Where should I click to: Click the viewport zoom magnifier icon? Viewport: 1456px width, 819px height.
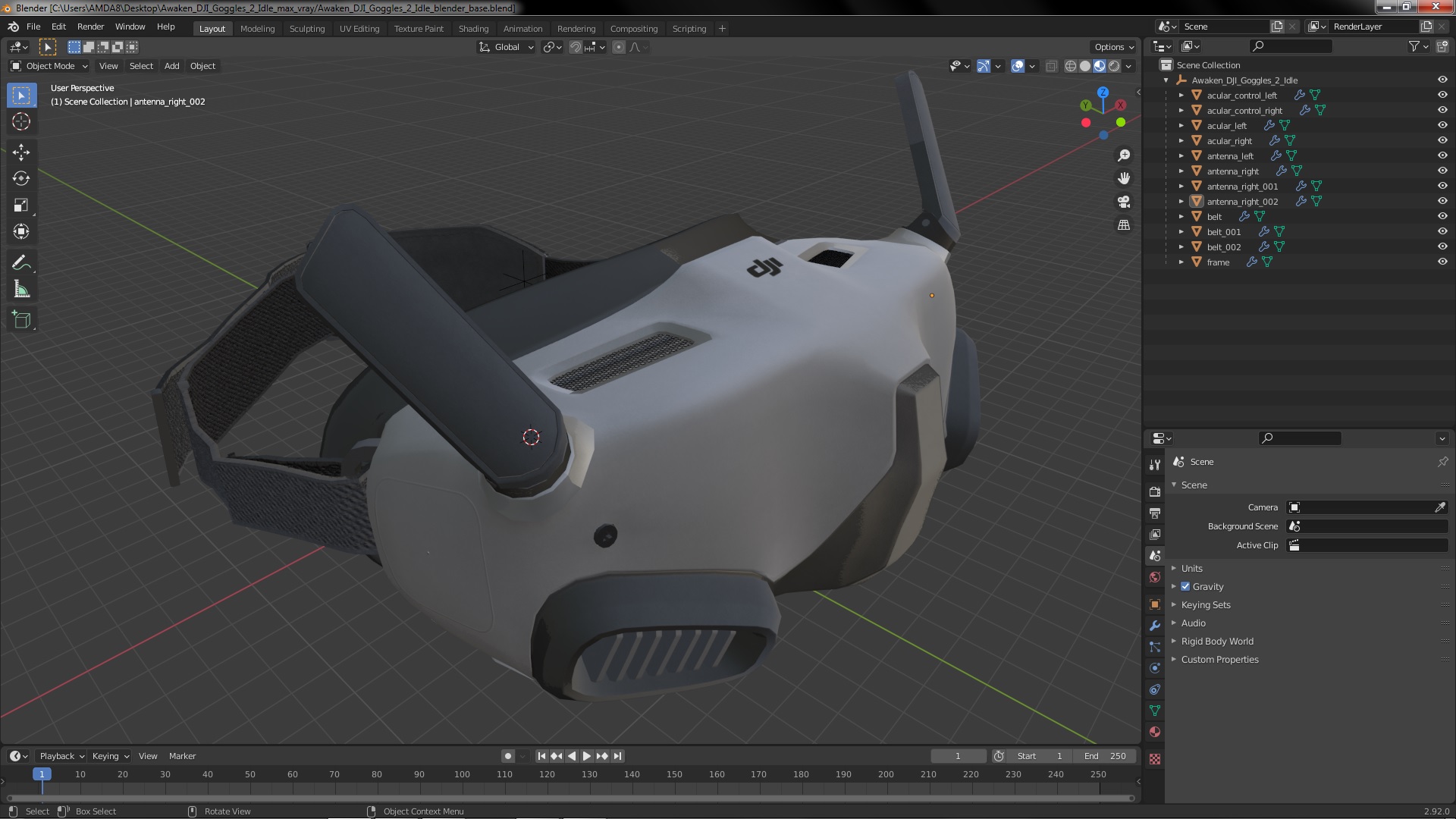click(x=1124, y=155)
